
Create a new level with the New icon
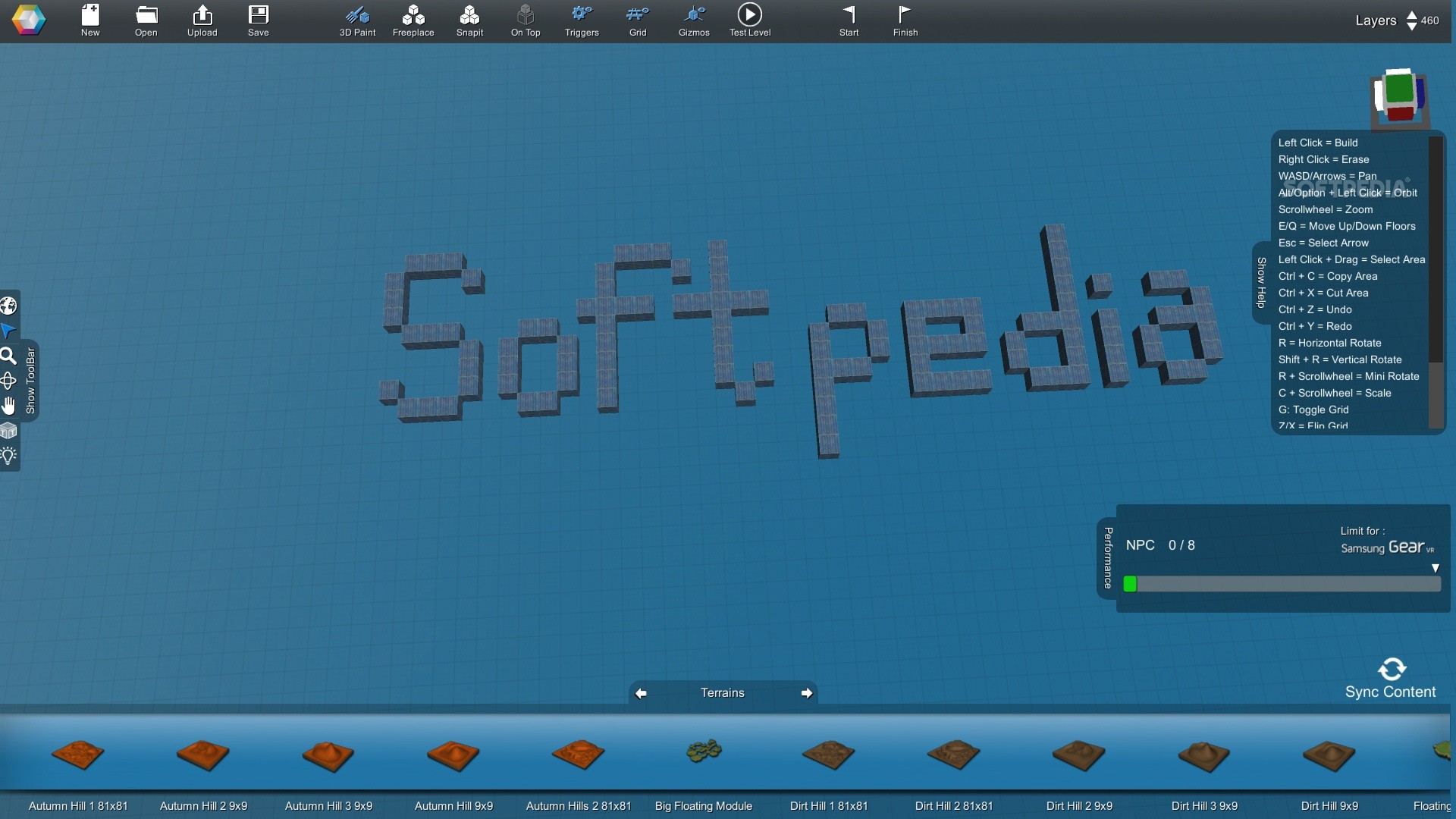point(90,20)
